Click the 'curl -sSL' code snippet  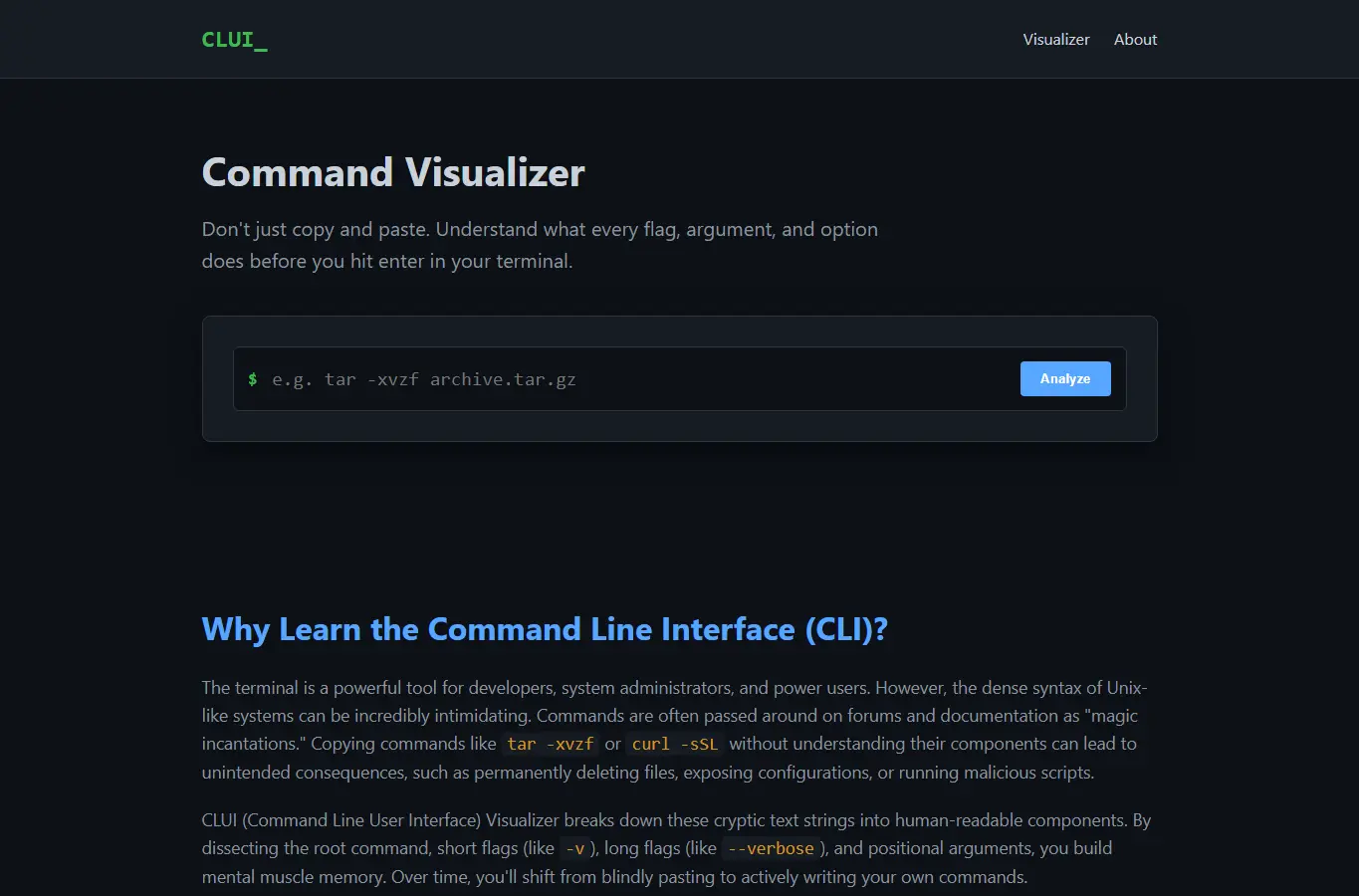(675, 744)
